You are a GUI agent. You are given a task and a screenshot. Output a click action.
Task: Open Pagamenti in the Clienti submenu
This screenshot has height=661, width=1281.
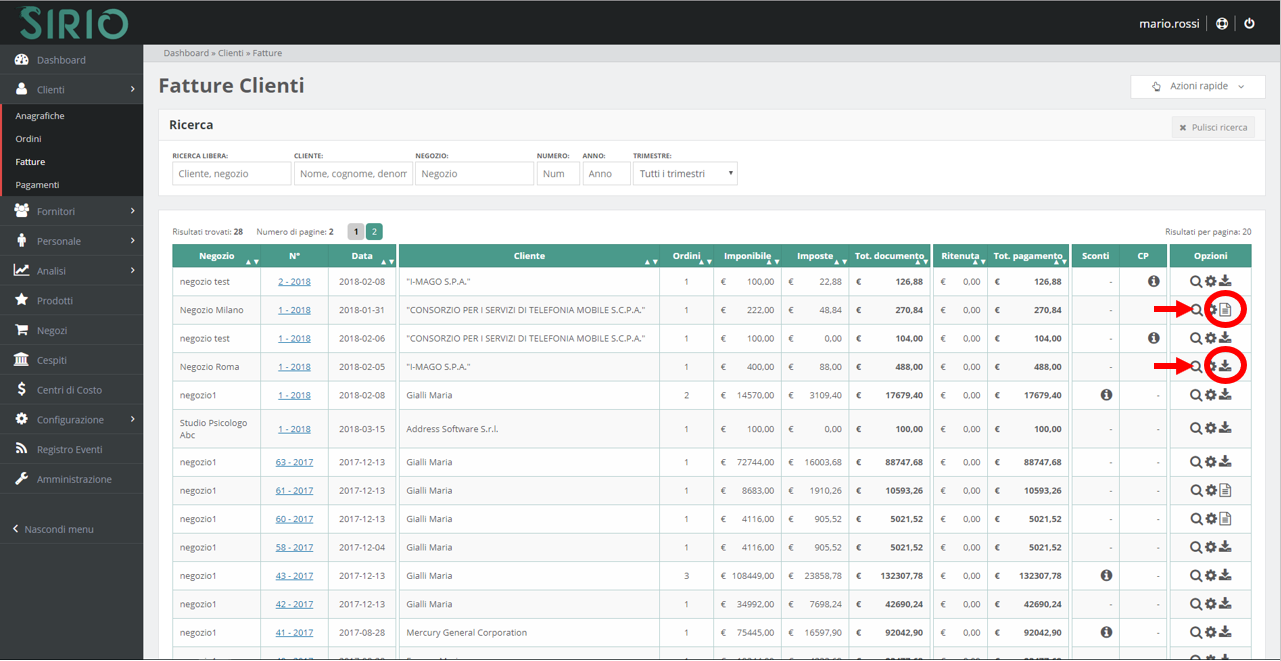point(37,185)
